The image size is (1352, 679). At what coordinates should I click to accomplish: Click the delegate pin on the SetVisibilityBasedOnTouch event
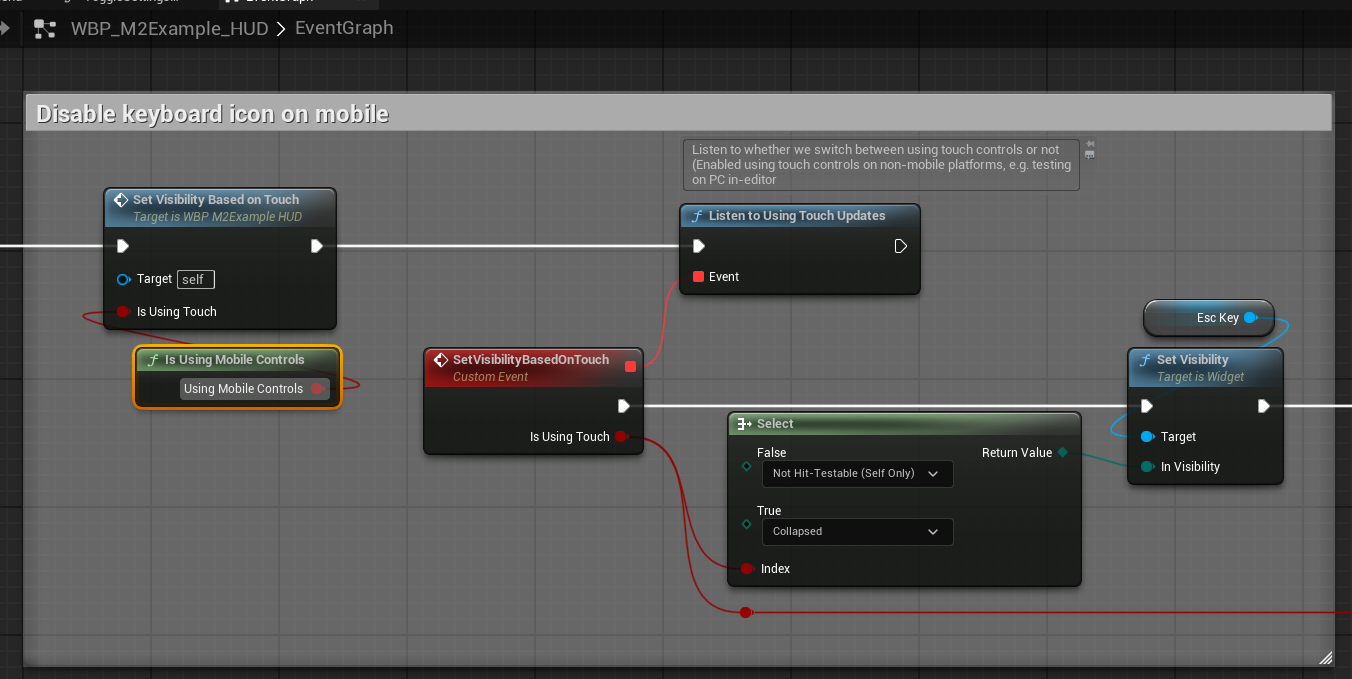tap(630, 366)
